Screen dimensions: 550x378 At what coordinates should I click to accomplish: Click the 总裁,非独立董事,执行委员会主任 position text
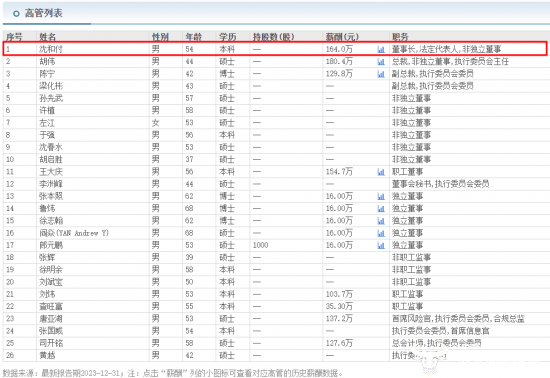click(450, 61)
